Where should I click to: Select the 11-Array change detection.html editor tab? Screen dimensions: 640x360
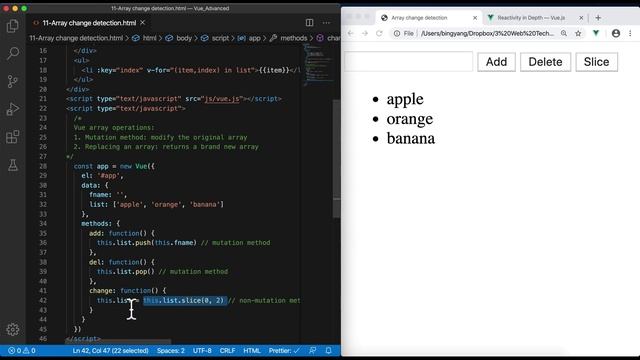[x=89, y=23]
